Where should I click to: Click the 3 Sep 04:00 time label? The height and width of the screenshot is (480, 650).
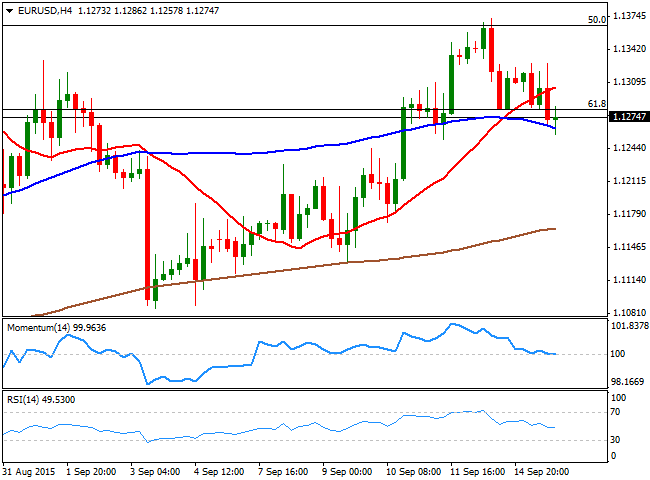coord(155,472)
